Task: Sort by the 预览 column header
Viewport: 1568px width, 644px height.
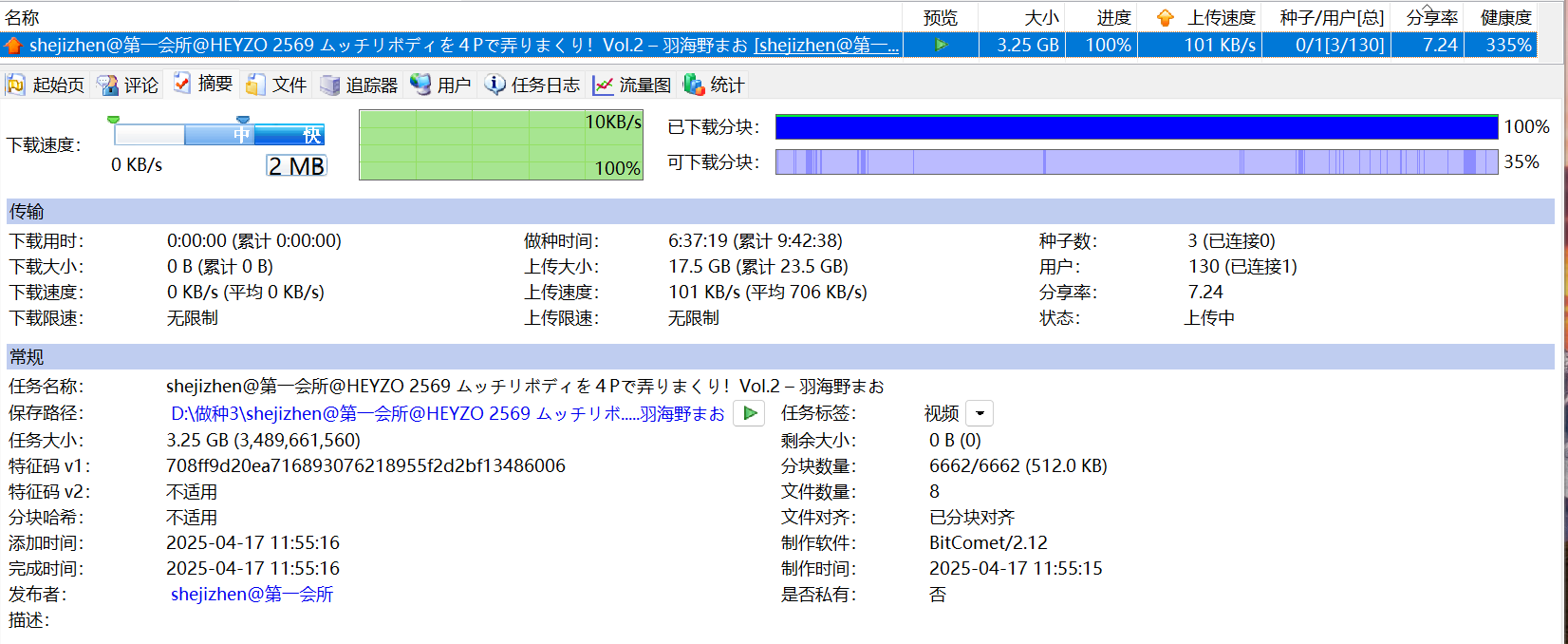Action: (x=941, y=17)
